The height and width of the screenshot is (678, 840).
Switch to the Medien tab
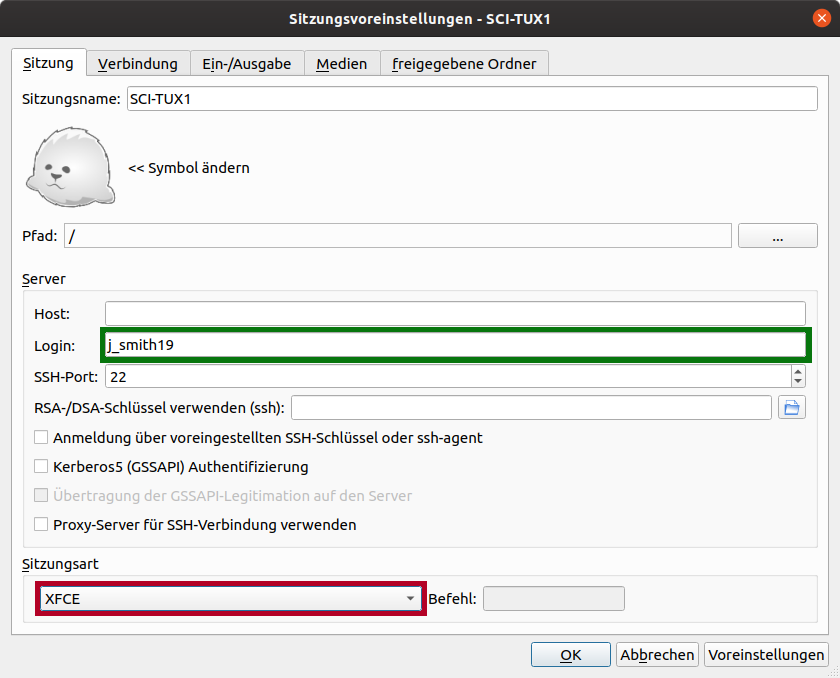click(x=341, y=63)
